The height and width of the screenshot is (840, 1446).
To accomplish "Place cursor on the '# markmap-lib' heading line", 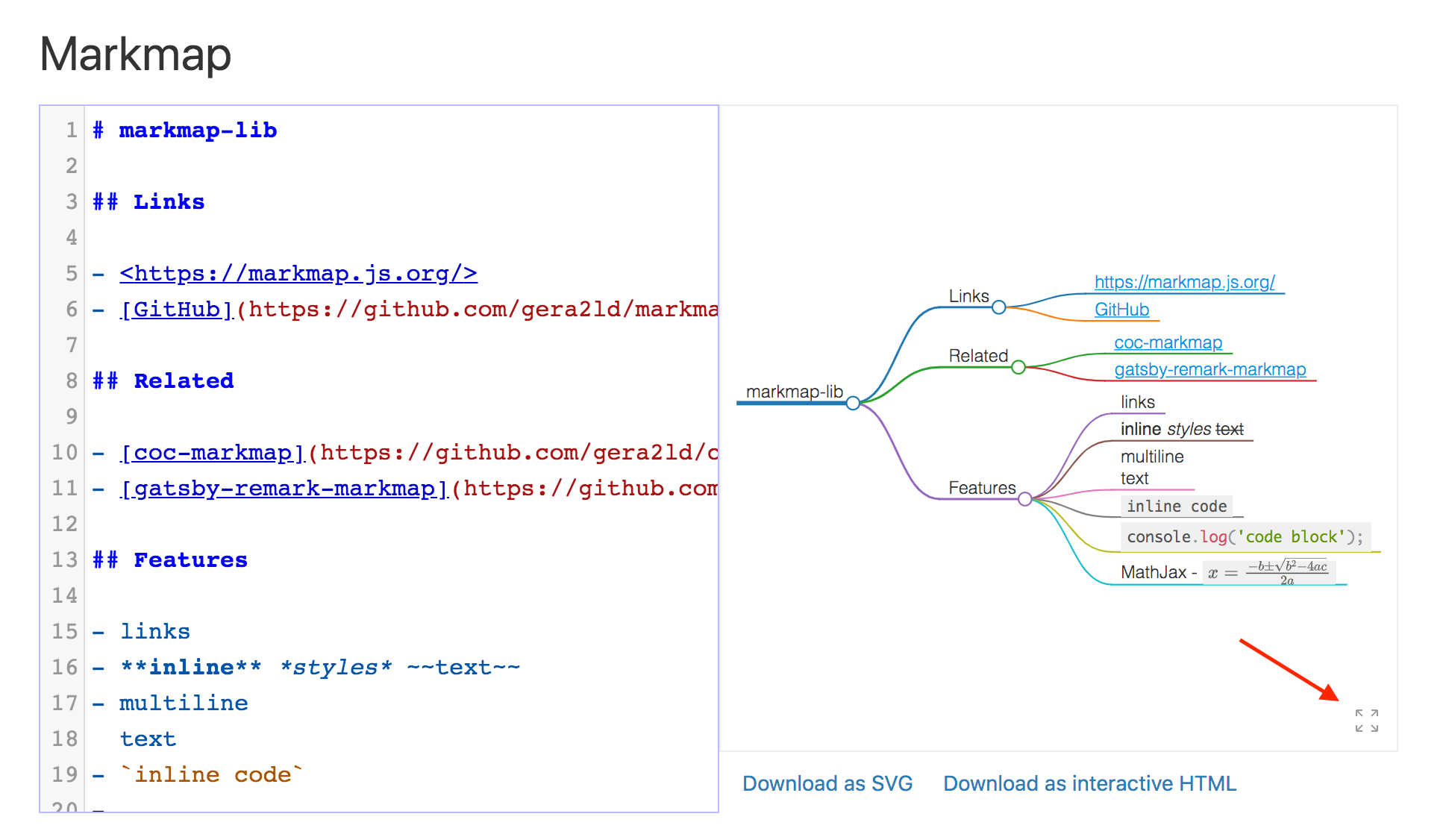I will click(x=184, y=130).
